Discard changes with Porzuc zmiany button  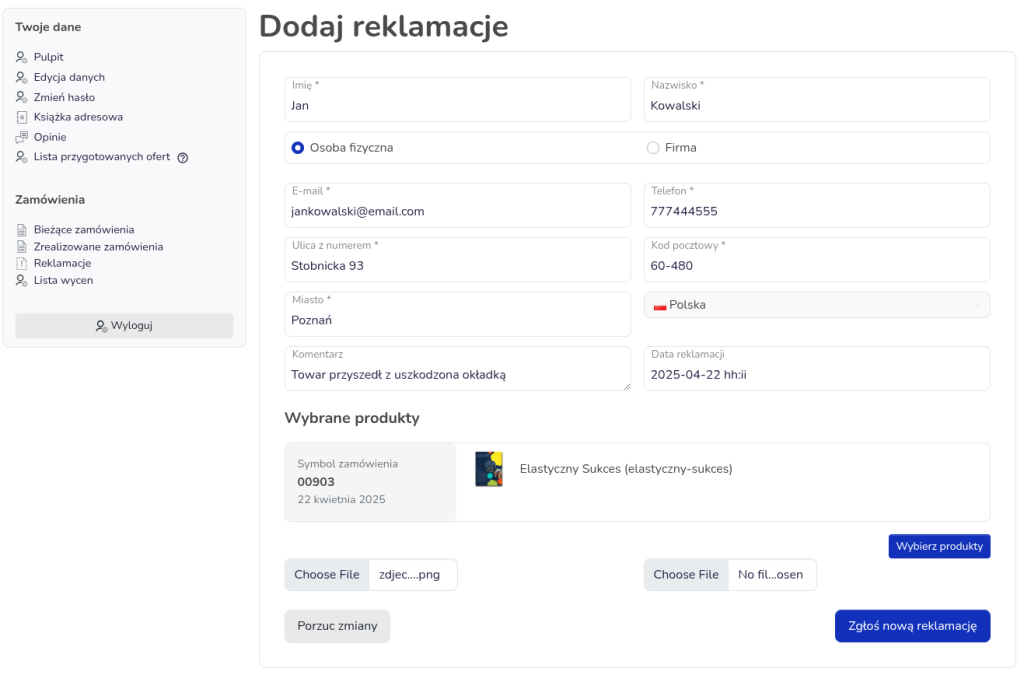pos(337,626)
